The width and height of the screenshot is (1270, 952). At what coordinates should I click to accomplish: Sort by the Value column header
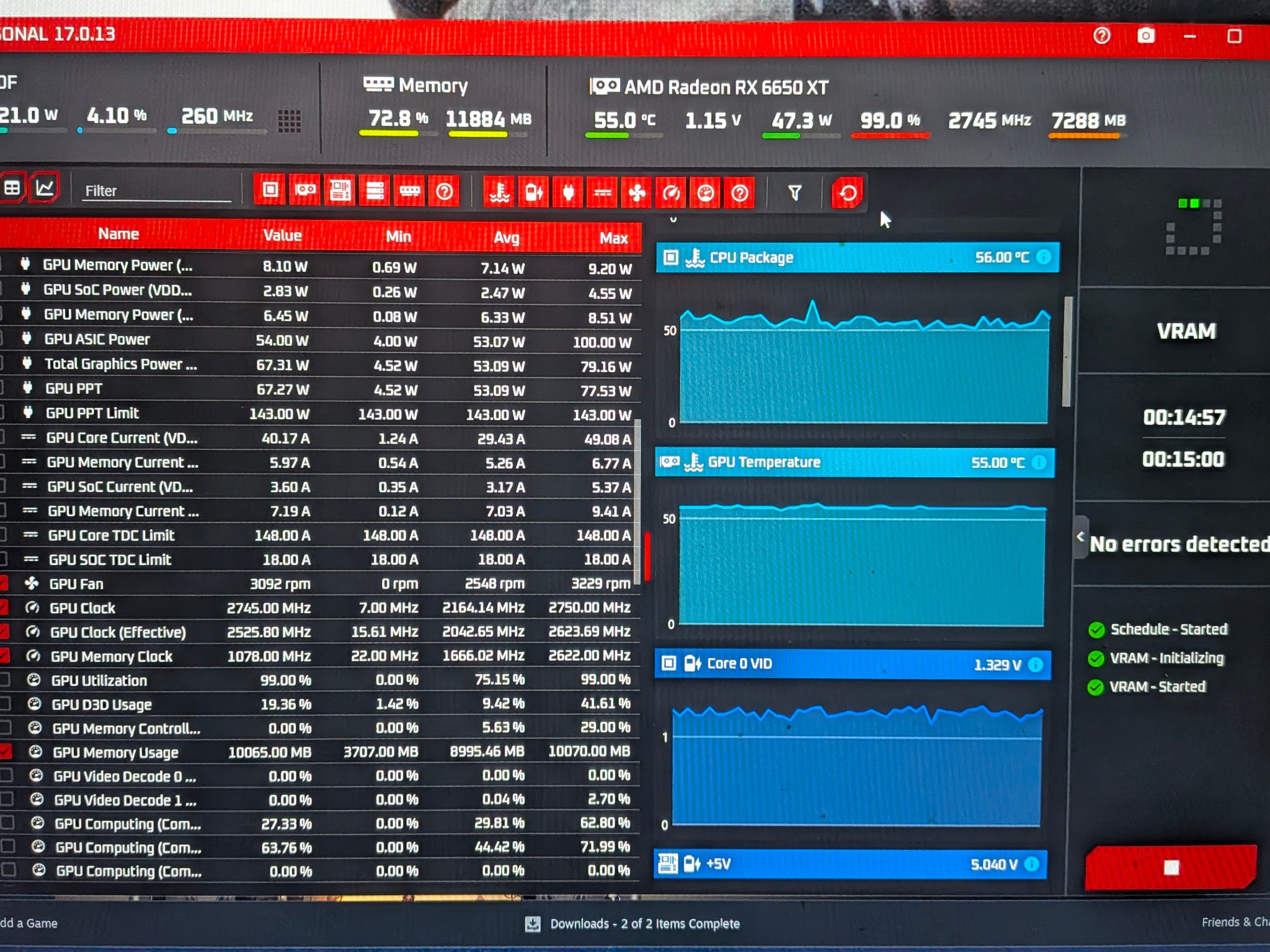coord(282,235)
